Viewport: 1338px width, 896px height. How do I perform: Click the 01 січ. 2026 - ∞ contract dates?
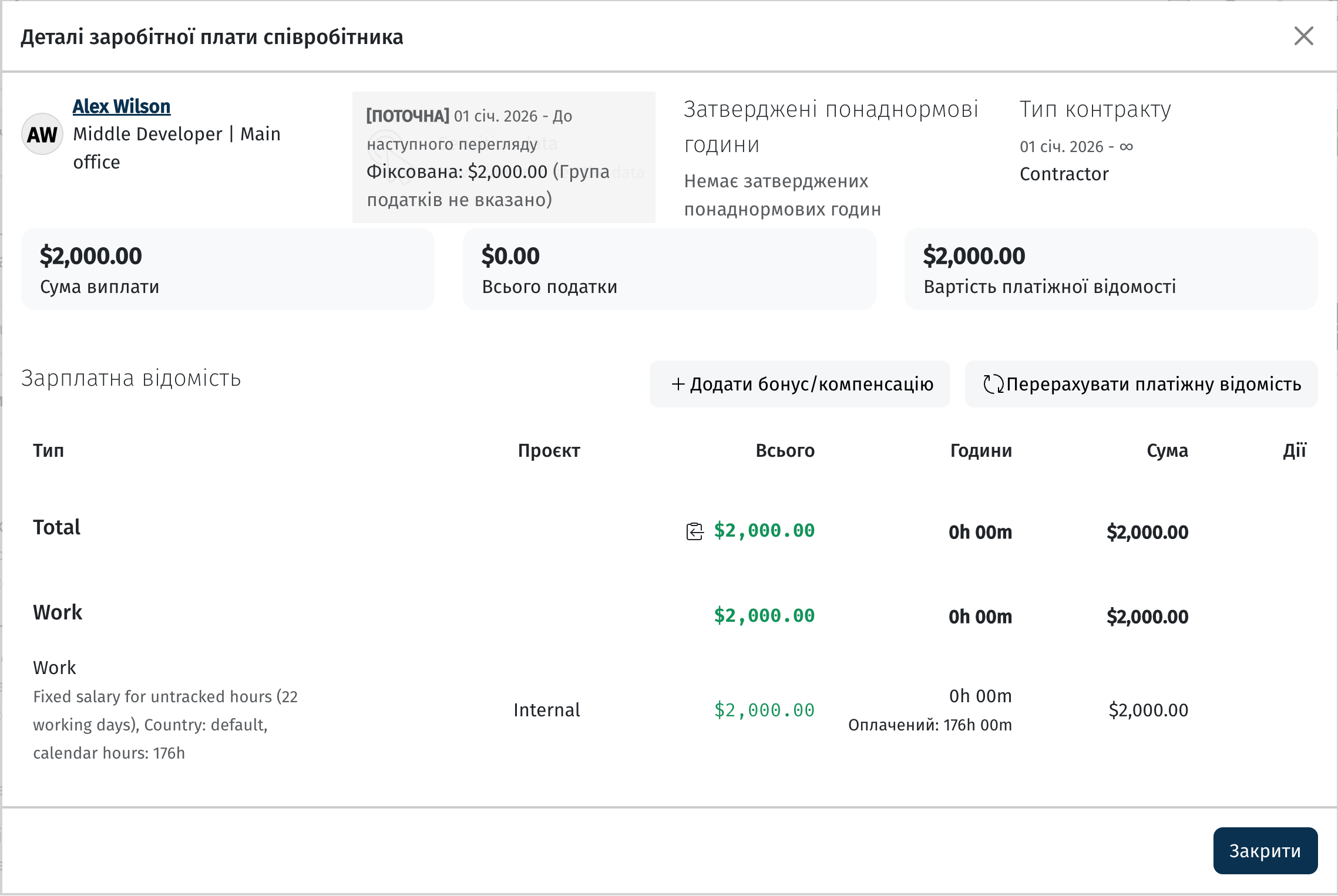[x=1076, y=146]
